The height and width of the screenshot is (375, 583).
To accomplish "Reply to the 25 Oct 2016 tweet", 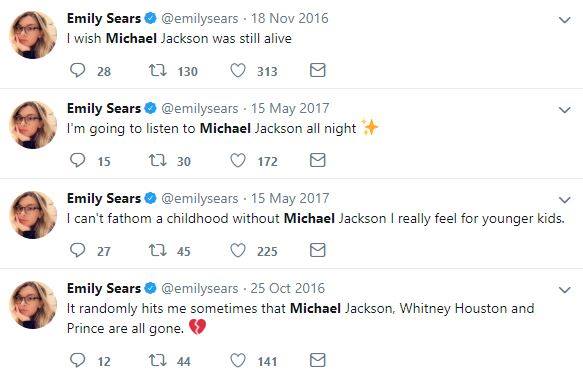I will tap(77, 360).
